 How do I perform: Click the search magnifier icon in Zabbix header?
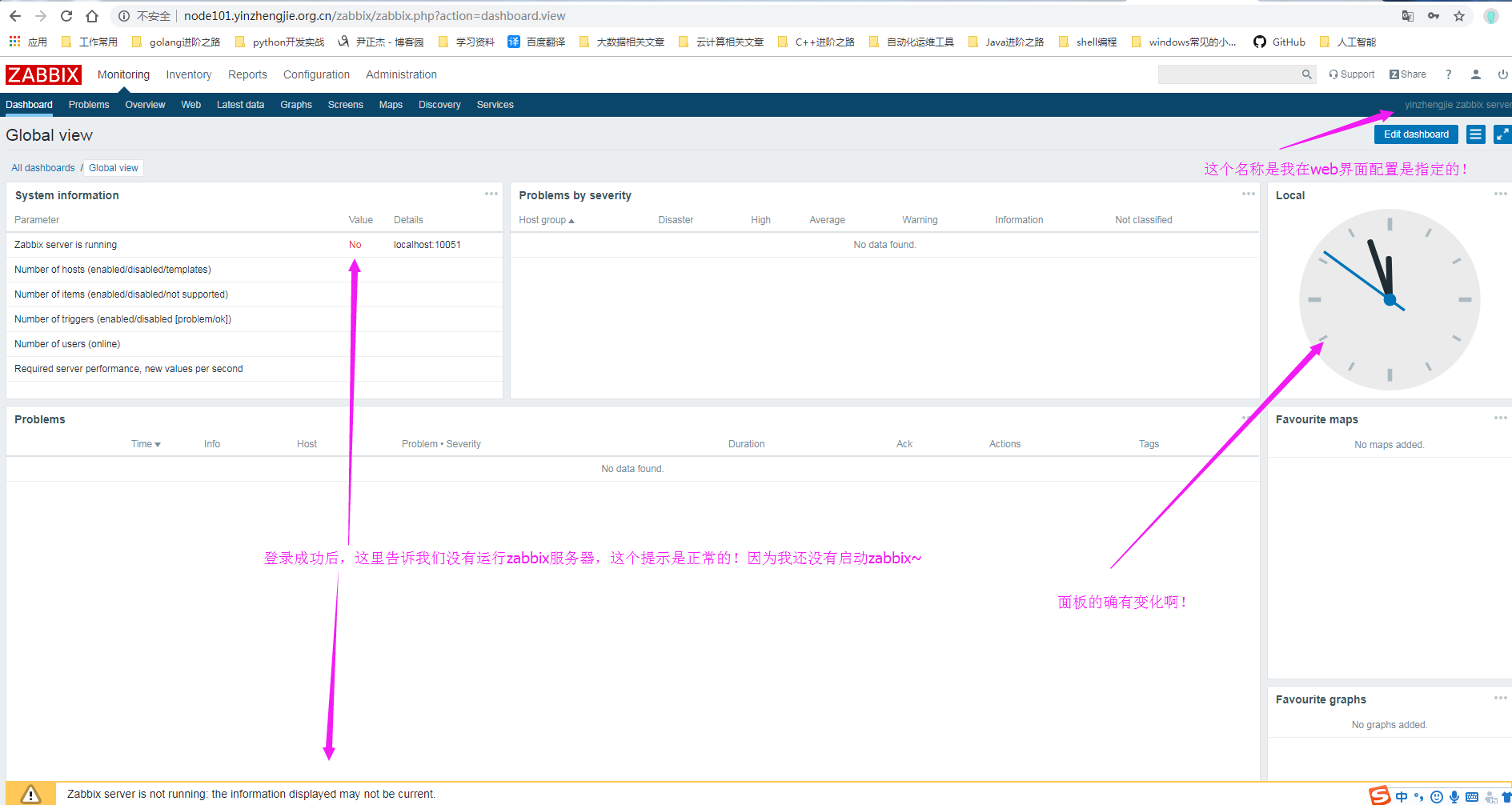(x=1306, y=74)
